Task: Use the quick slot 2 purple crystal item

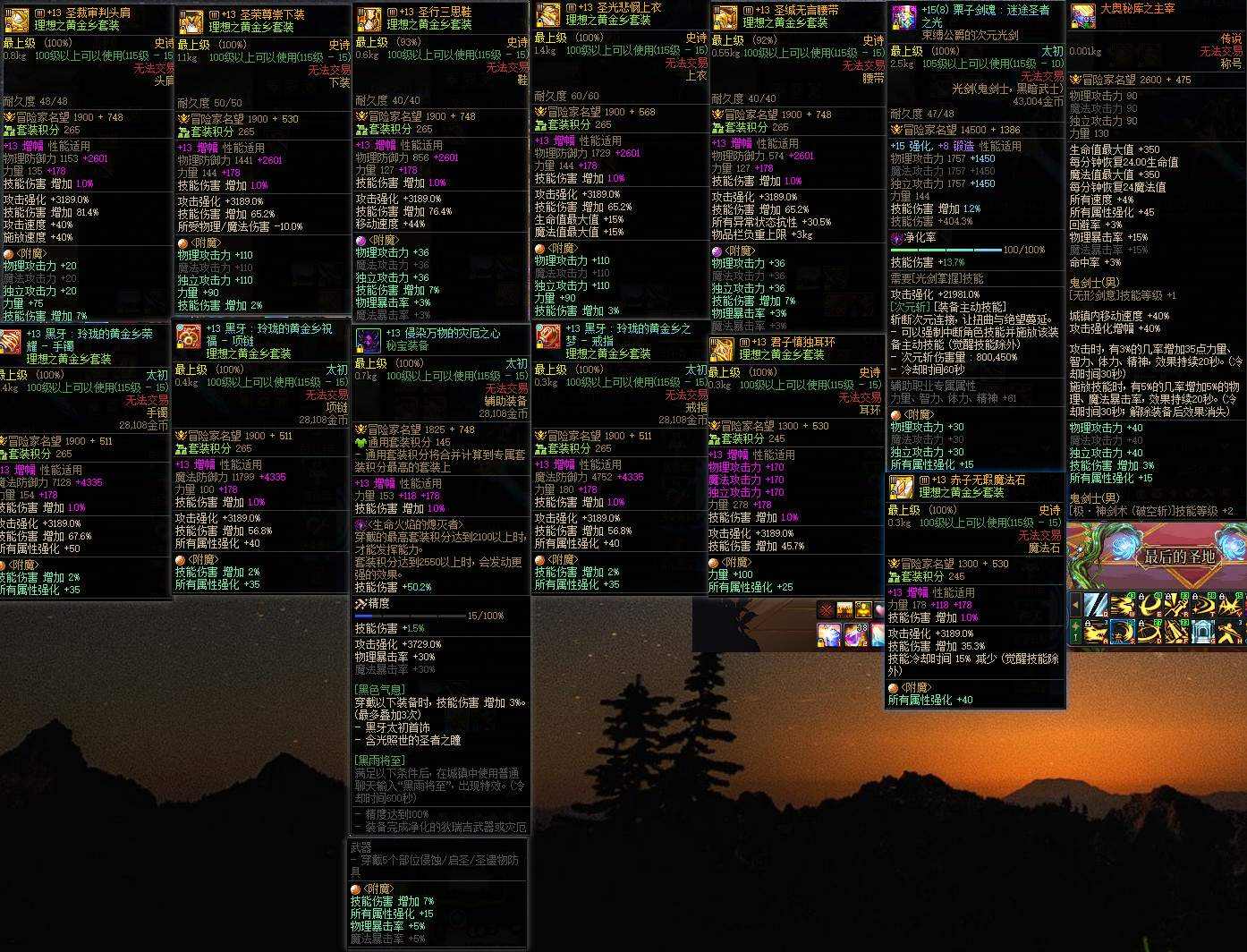Action: [856, 634]
